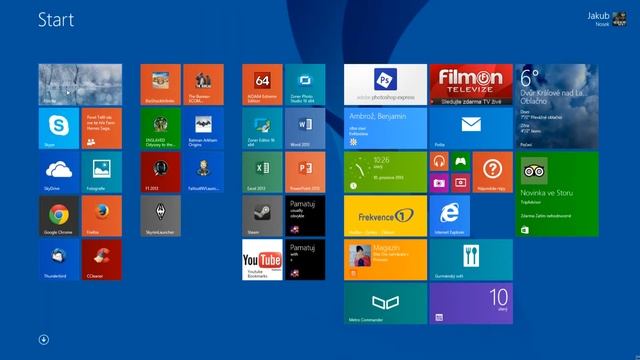This screenshot has width=640, height=360.
Task: Open the Metro Commander tile
Action: click(385, 303)
